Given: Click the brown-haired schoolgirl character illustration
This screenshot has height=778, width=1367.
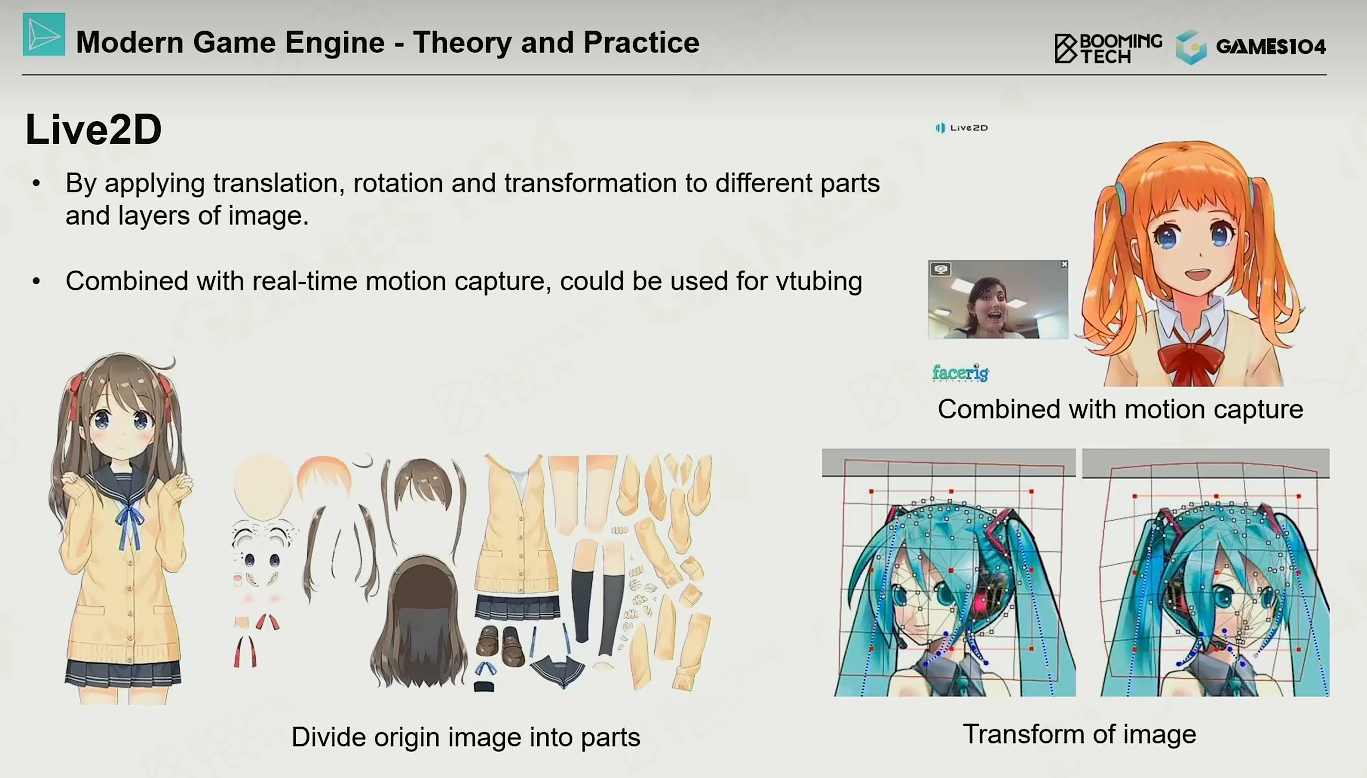Looking at the screenshot, I should coord(122,530).
